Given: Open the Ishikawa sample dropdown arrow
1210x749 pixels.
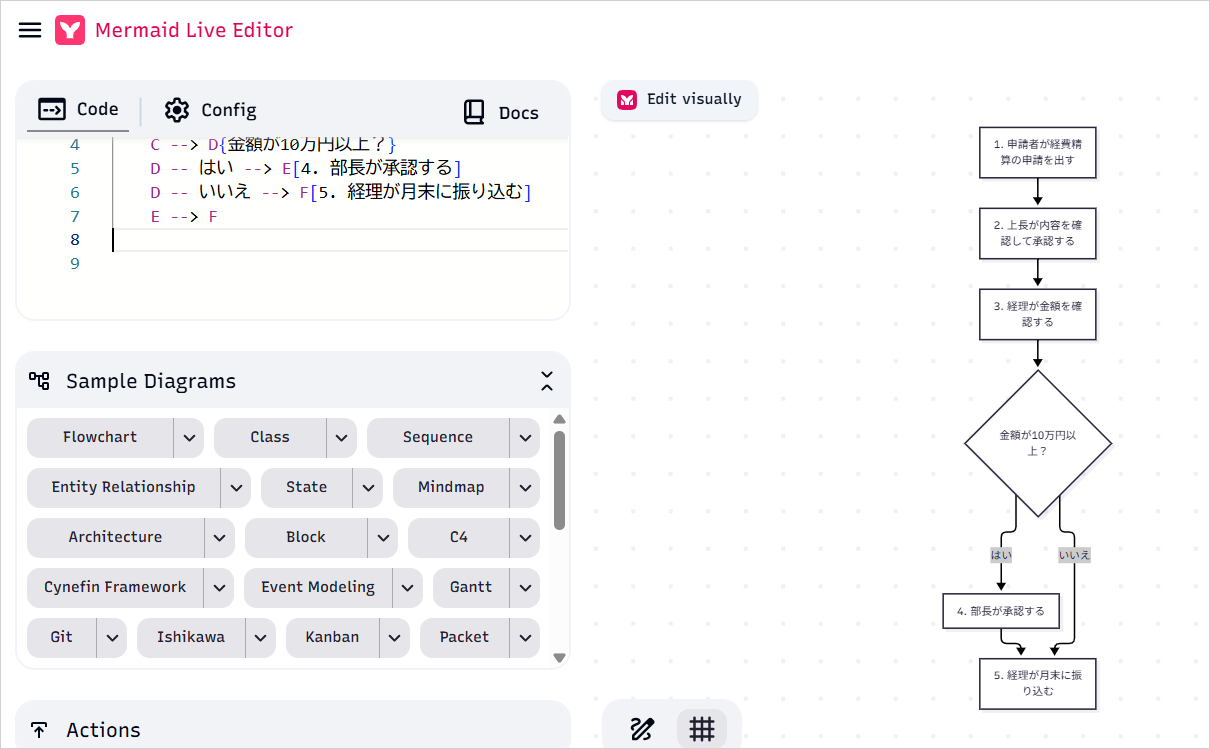Looking at the screenshot, I should 261,637.
